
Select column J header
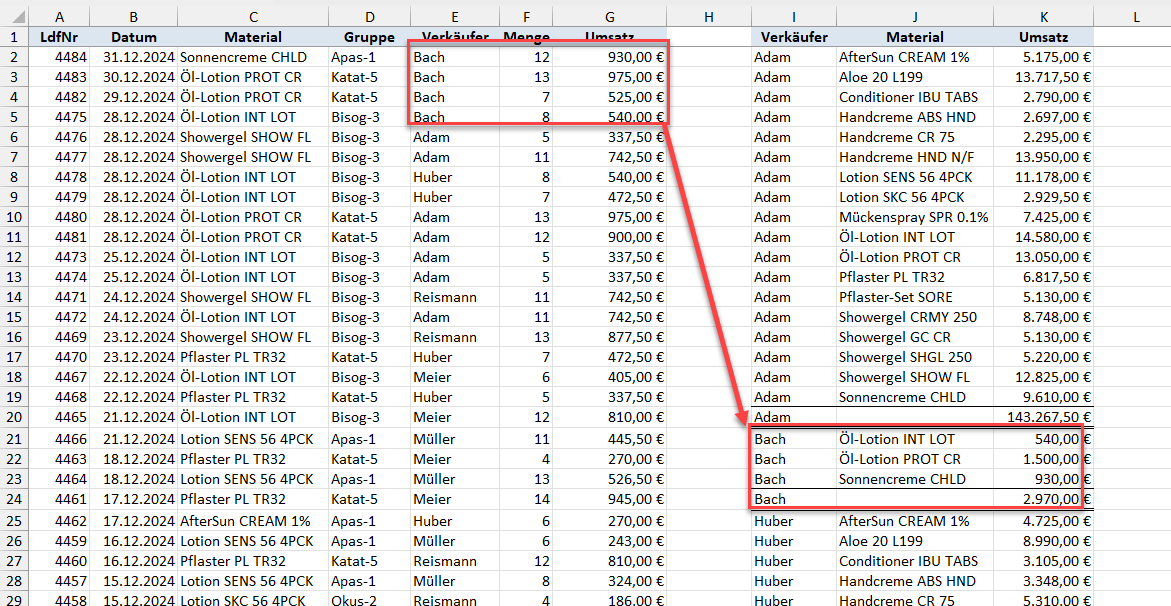point(915,17)
